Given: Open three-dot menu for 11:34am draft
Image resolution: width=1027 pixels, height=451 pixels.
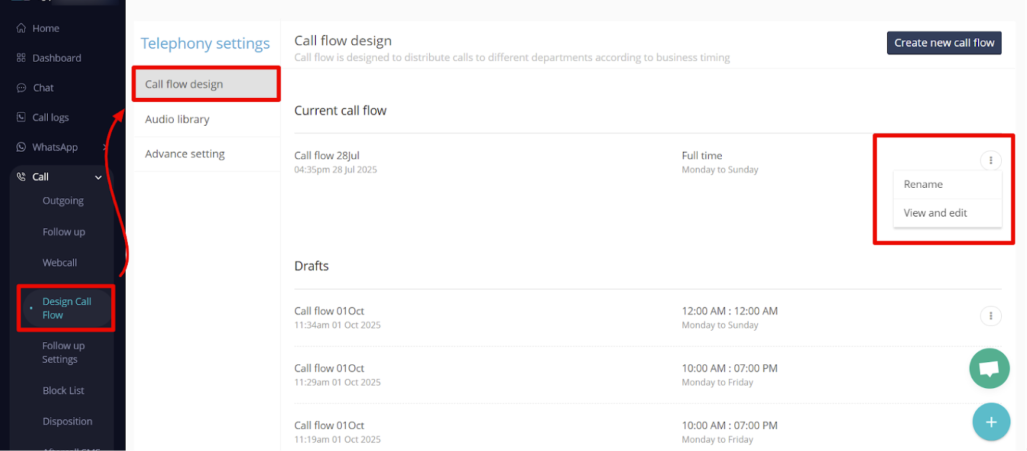Looking at the screenshot, I should [990, 316].
